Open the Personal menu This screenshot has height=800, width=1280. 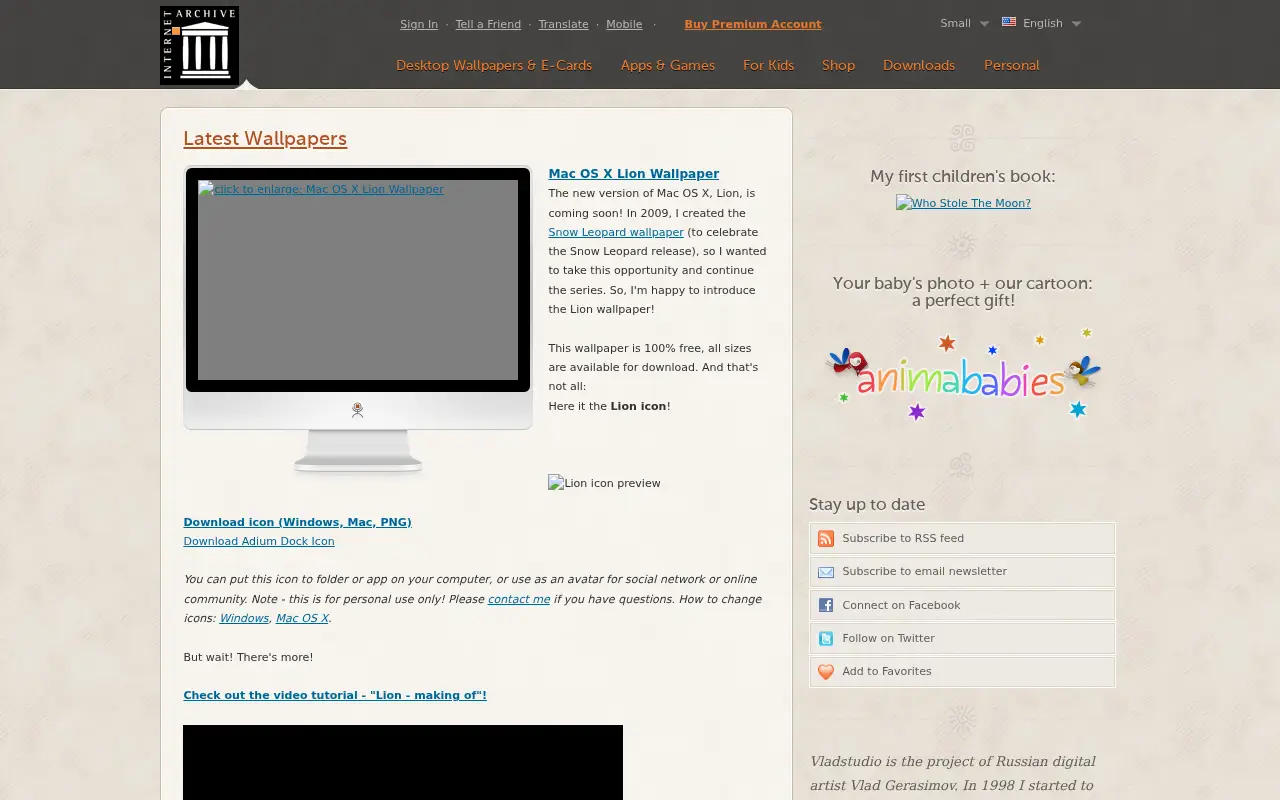(x=1012, y=65)
